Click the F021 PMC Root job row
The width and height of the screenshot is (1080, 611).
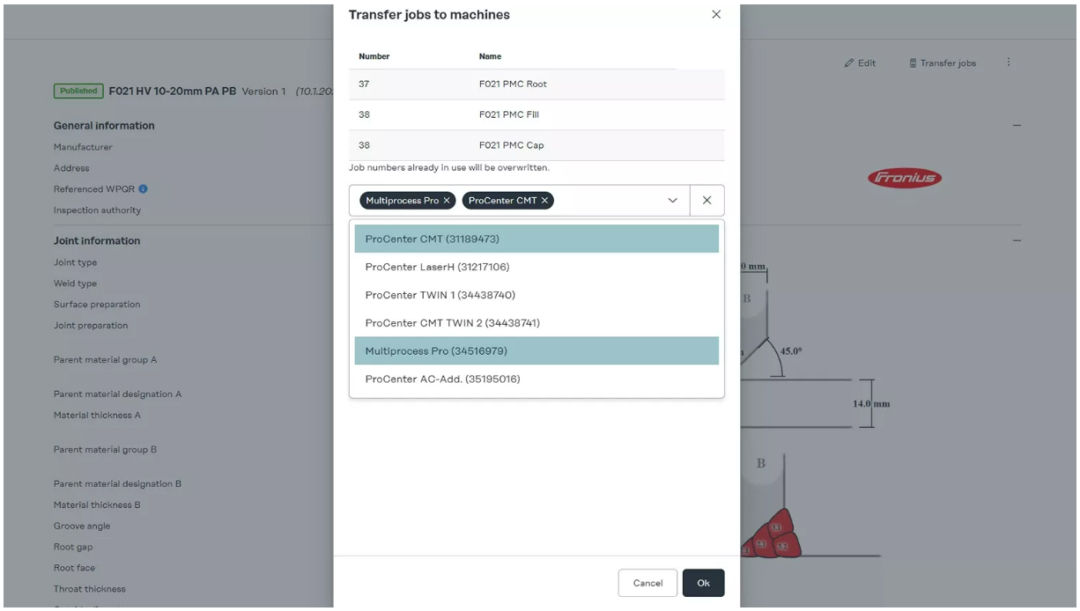536,84
